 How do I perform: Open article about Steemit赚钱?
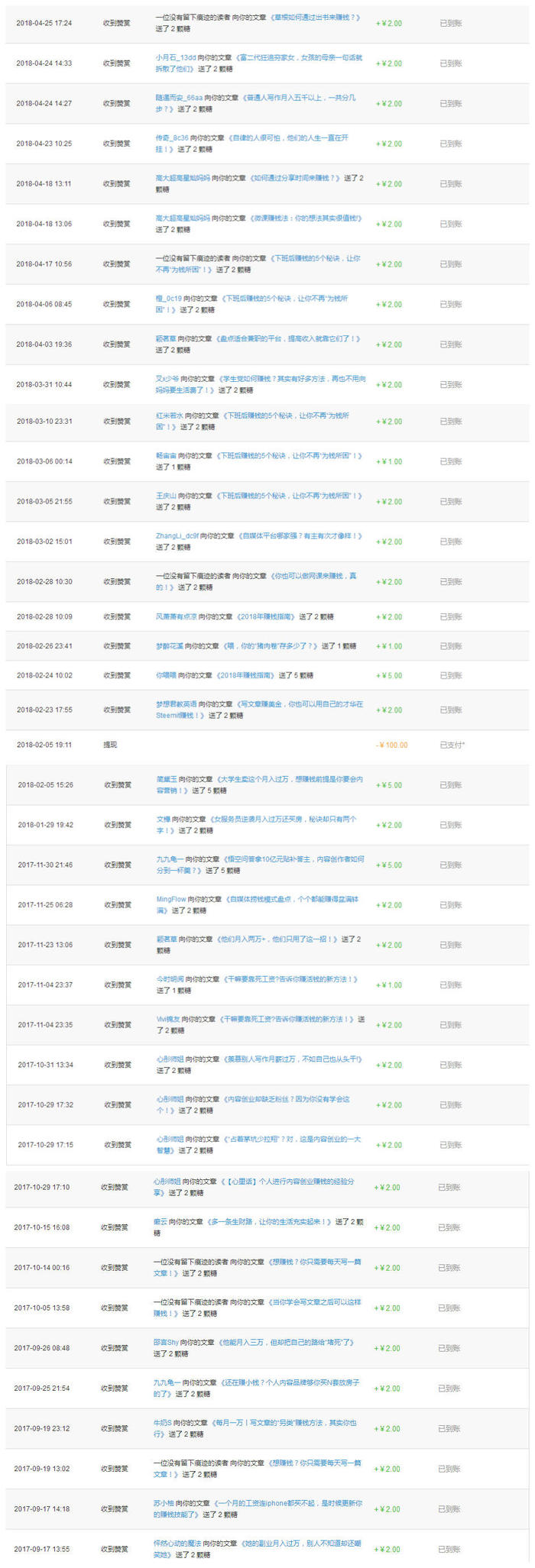[x=260, y=710]
